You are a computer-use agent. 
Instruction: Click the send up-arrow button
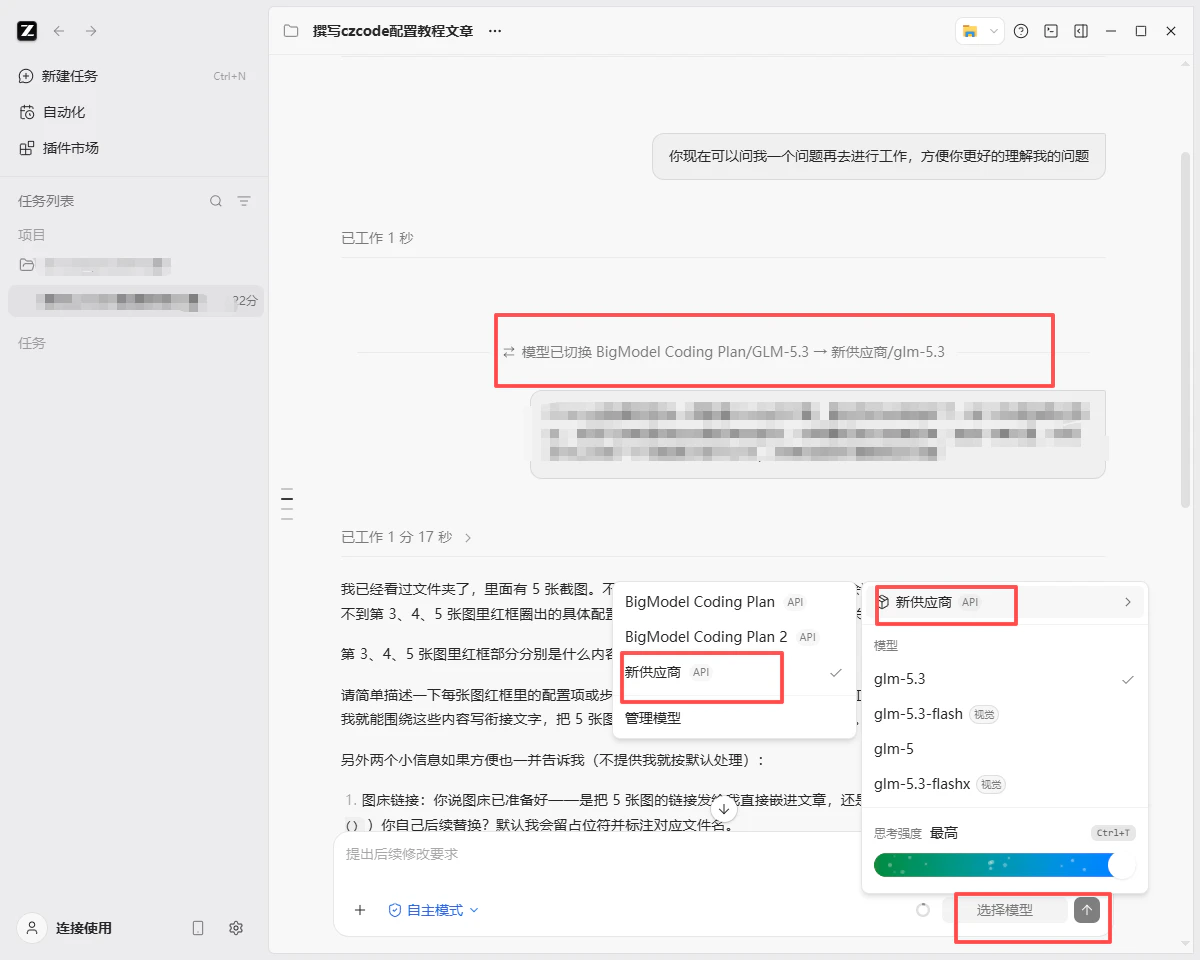pos(1087,910)
